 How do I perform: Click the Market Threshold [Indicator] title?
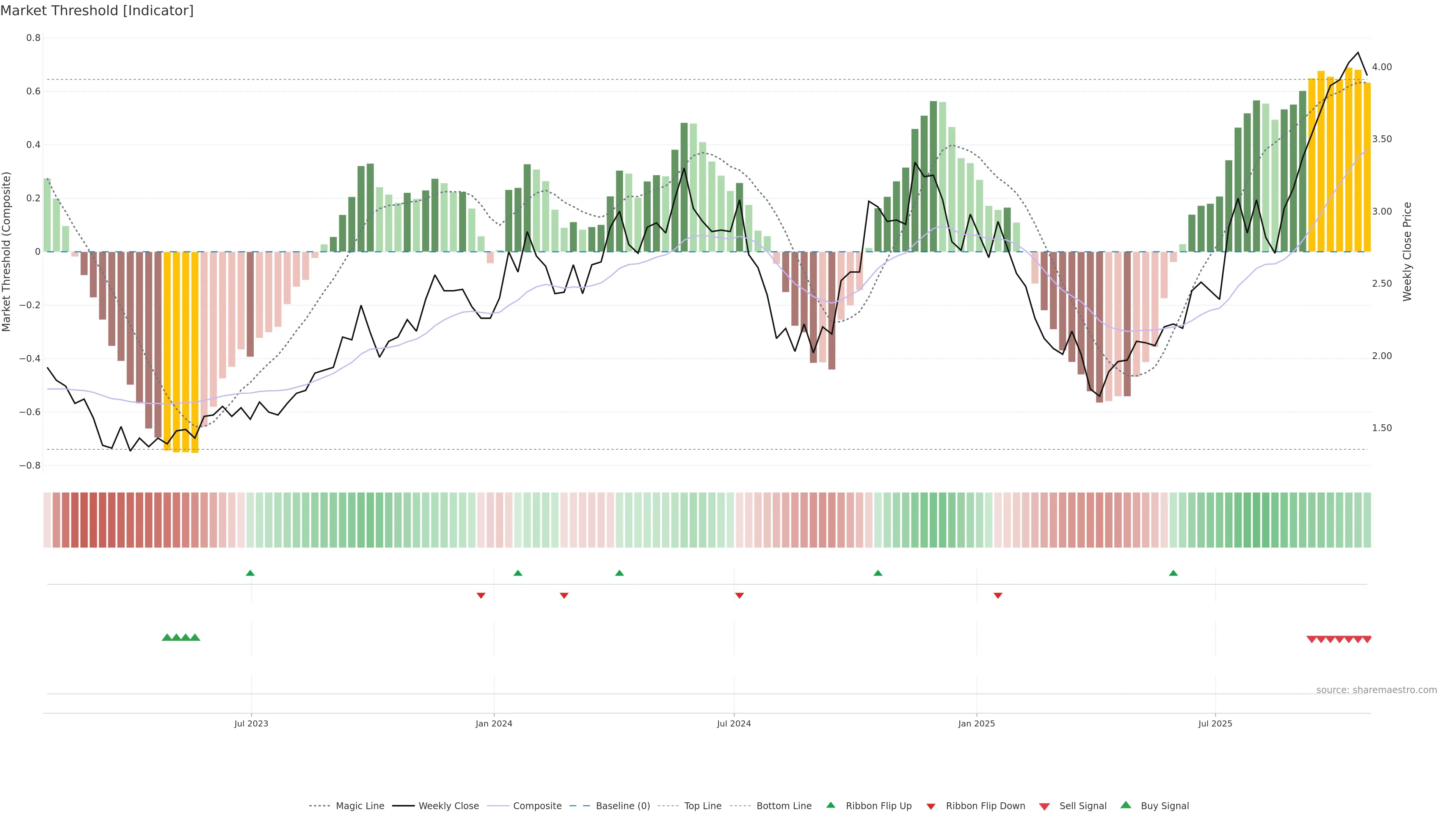97,11
